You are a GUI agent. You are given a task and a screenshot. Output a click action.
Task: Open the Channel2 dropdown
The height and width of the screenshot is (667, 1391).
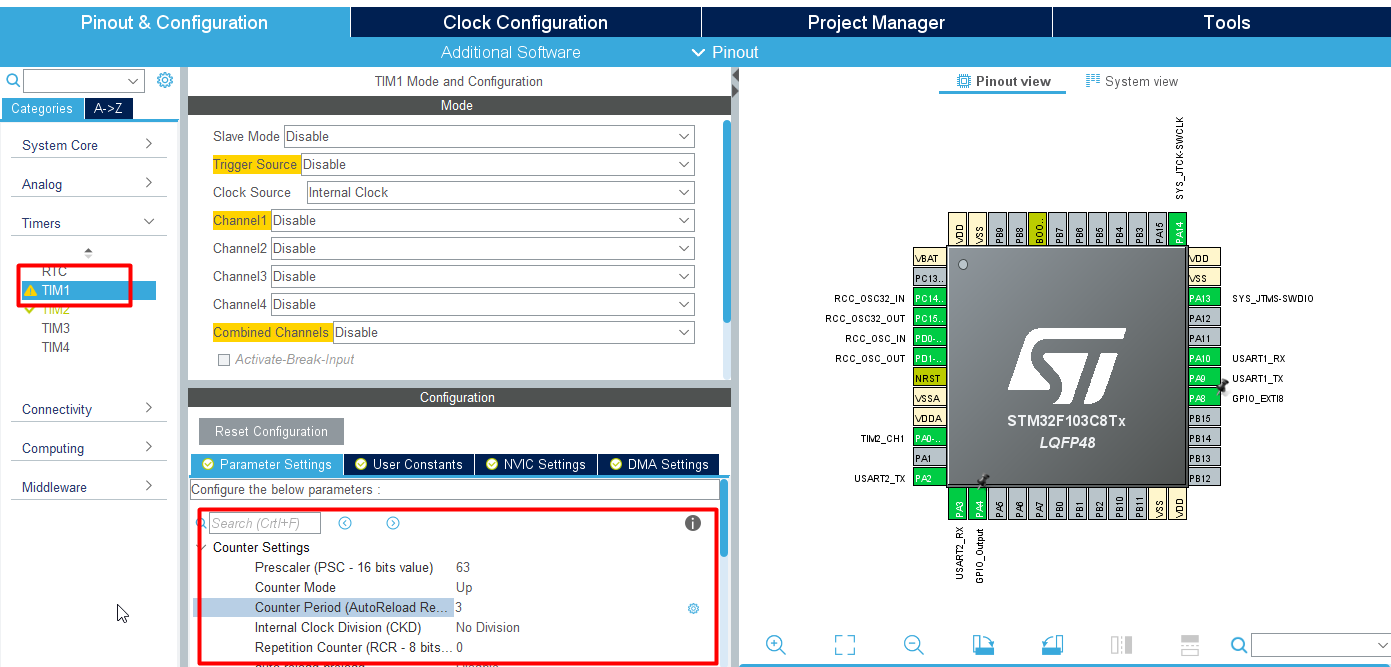pyautogui.click(x=482, y=249)
